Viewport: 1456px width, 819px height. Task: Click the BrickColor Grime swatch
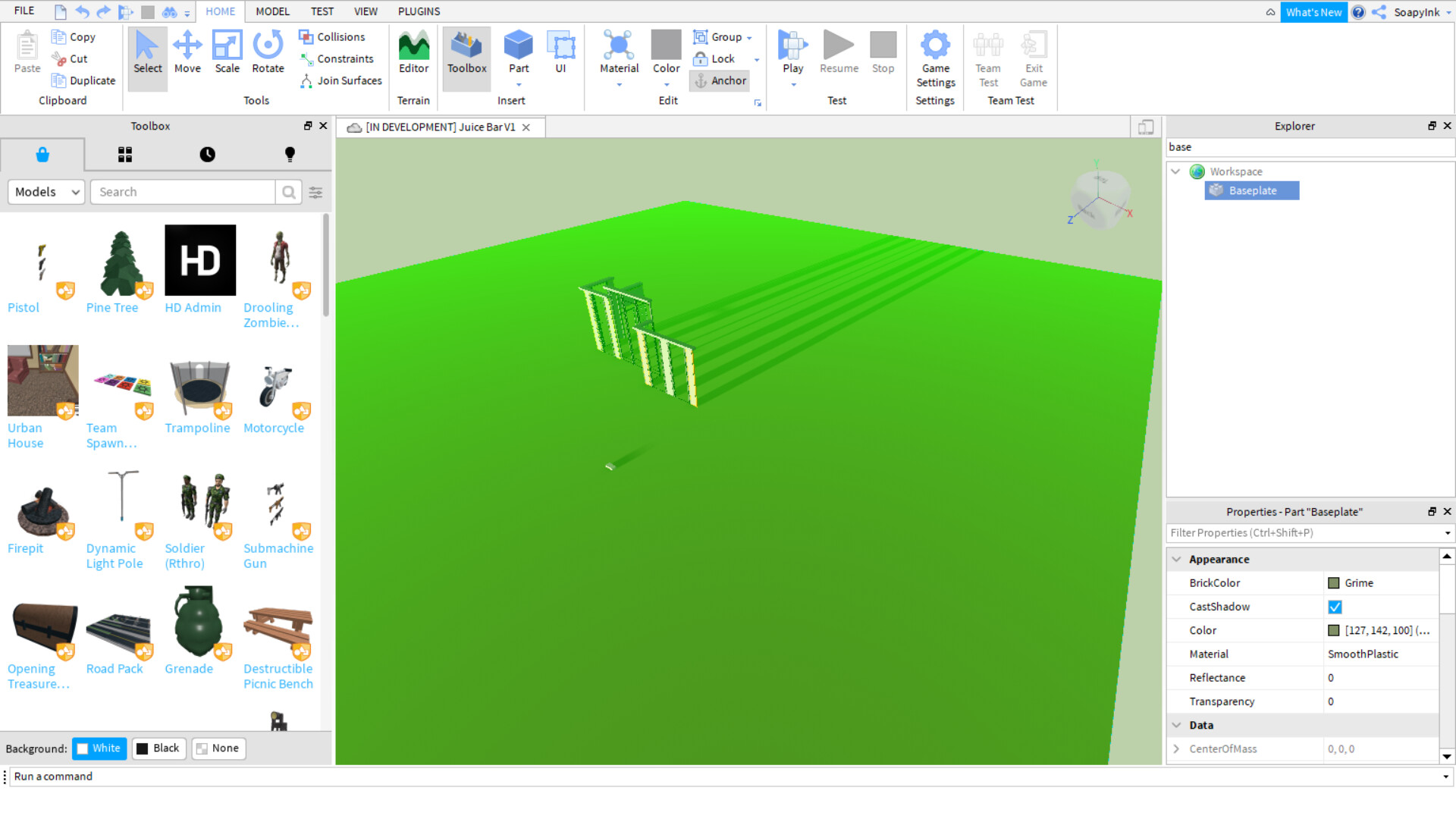click(1333, 583)
